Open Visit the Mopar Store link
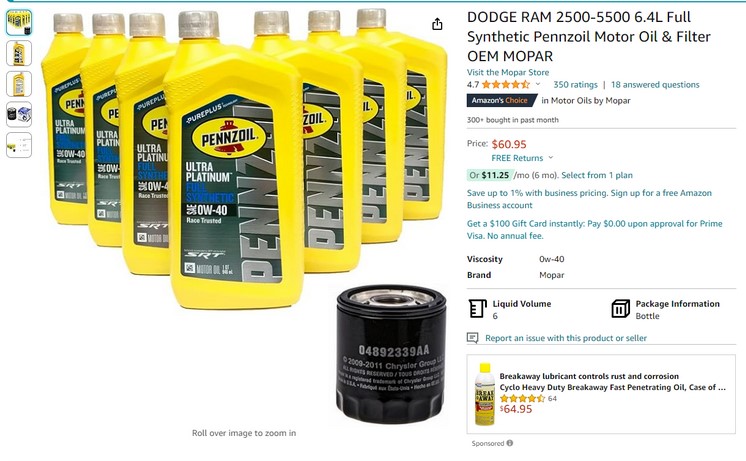 [508, 72]
